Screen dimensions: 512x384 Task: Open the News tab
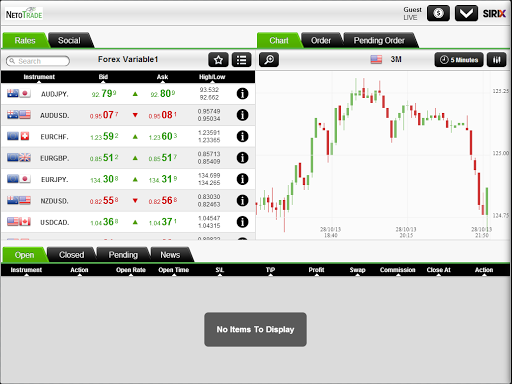[x=170, y=255]
